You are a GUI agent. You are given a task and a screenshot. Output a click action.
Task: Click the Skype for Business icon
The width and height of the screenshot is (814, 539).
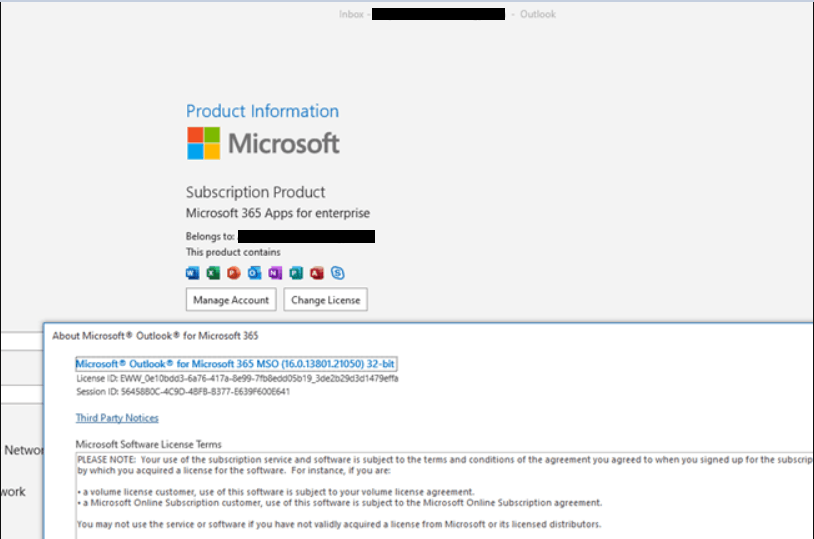pos(337,273)
